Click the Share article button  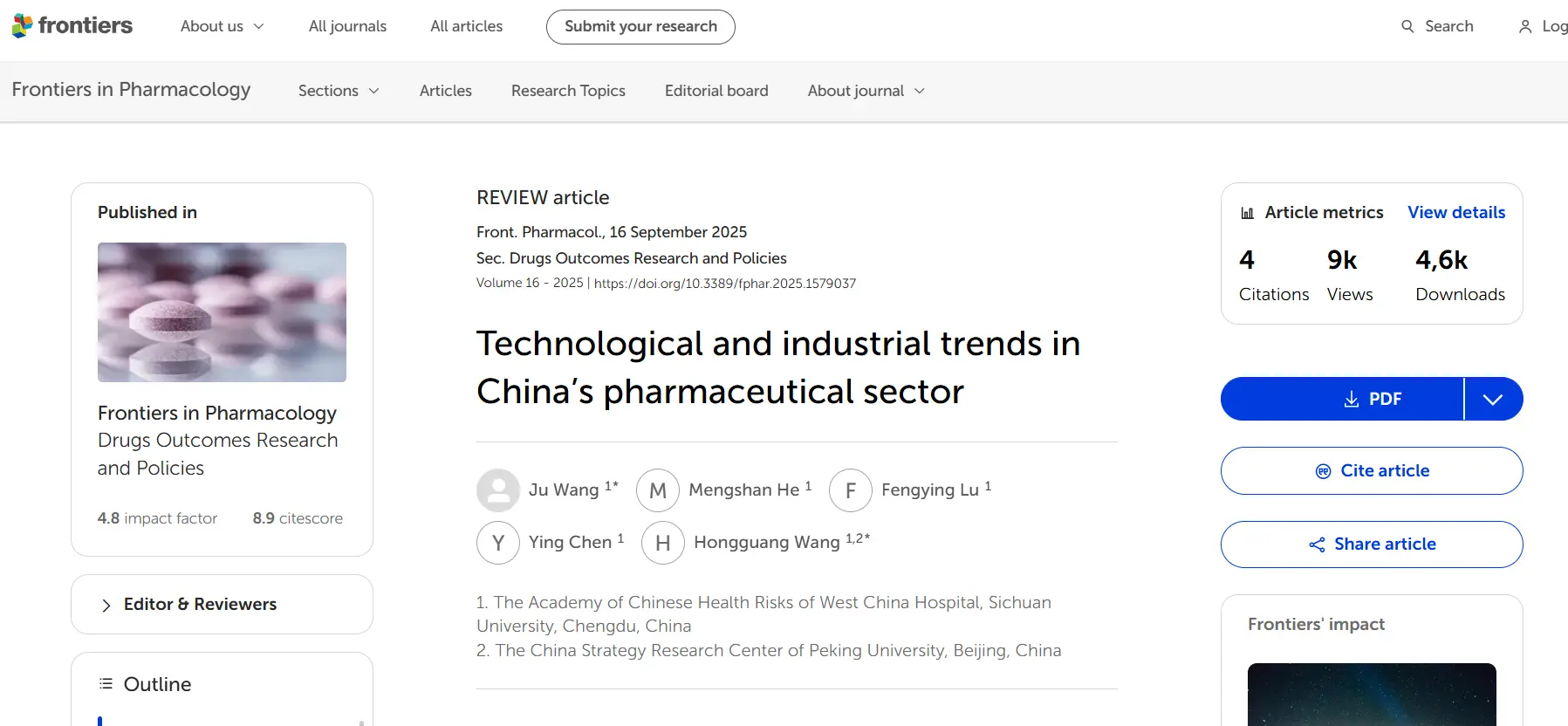pos(1372,544)
